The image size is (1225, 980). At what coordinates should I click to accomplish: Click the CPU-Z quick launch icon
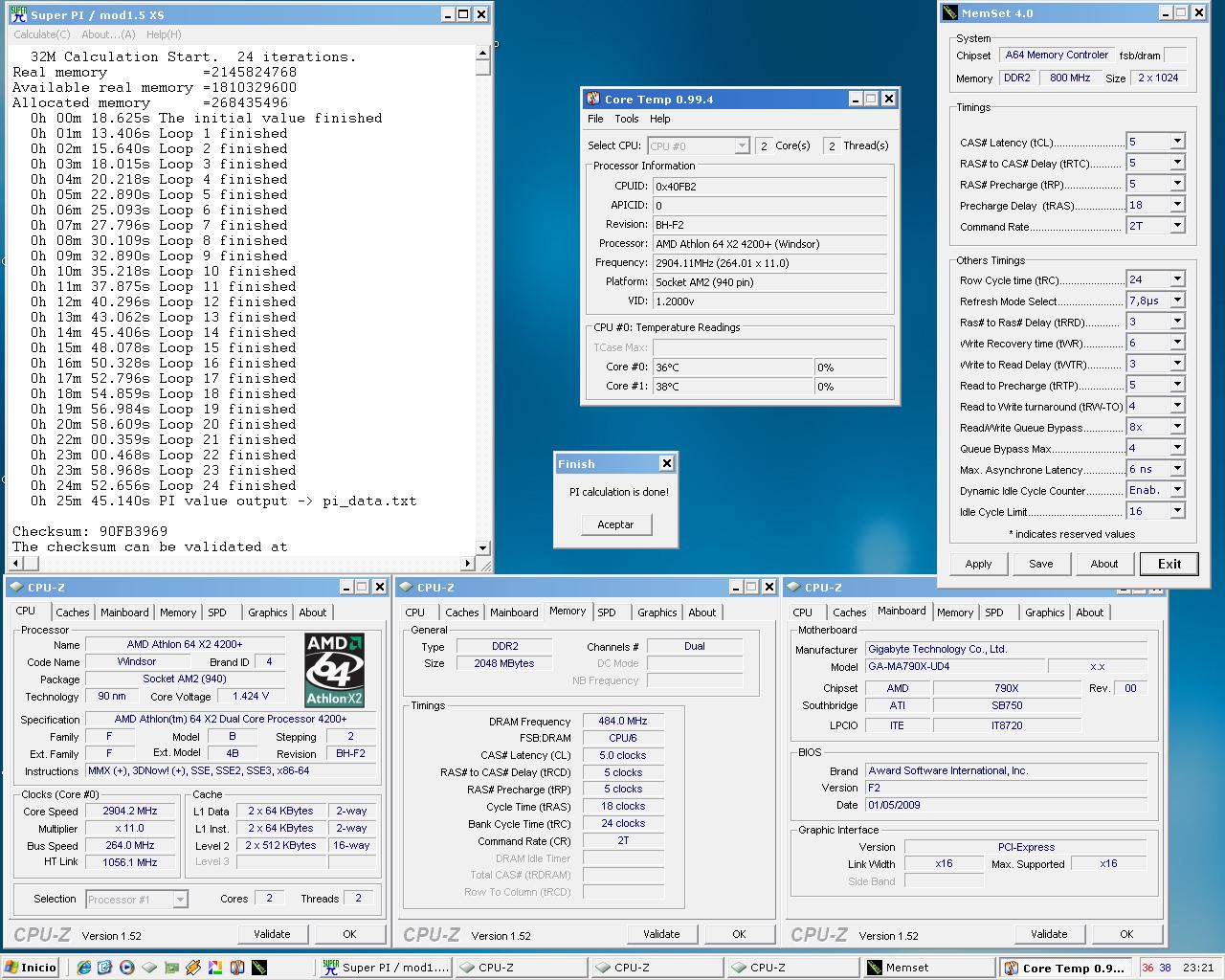point(148,968)
